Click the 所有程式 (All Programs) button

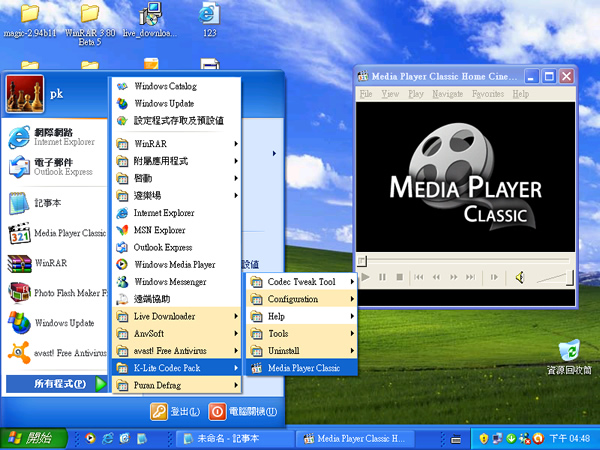coord(57,384)
